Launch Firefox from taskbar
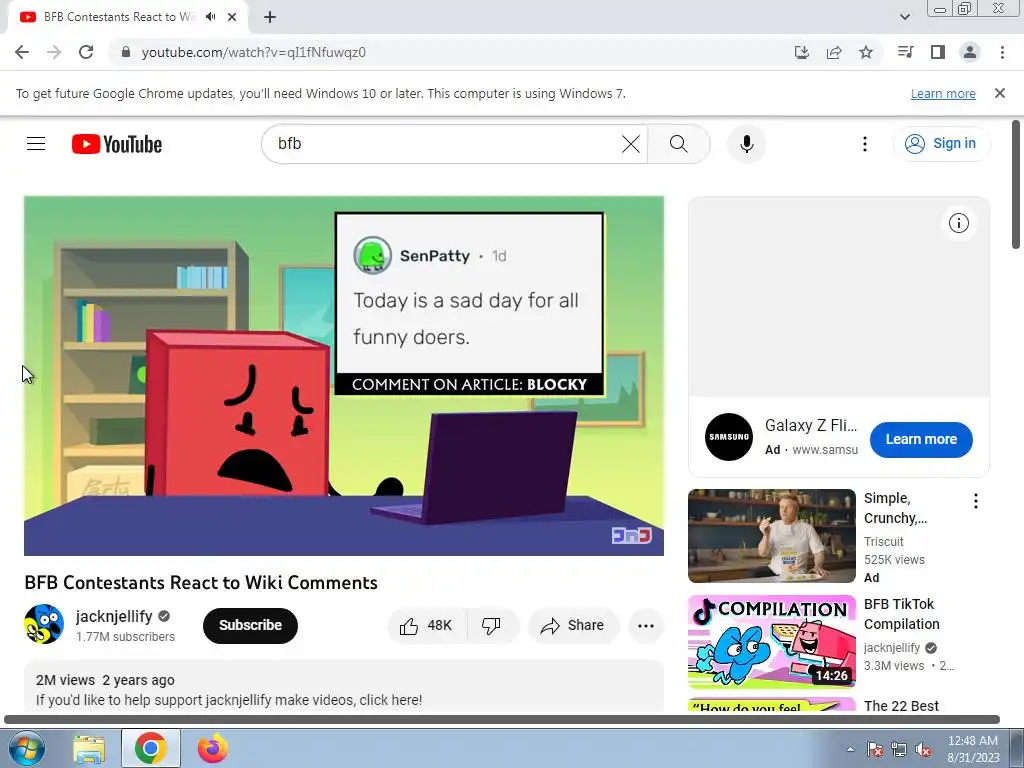Screen dimensions: 1024x768 point(213,748)
